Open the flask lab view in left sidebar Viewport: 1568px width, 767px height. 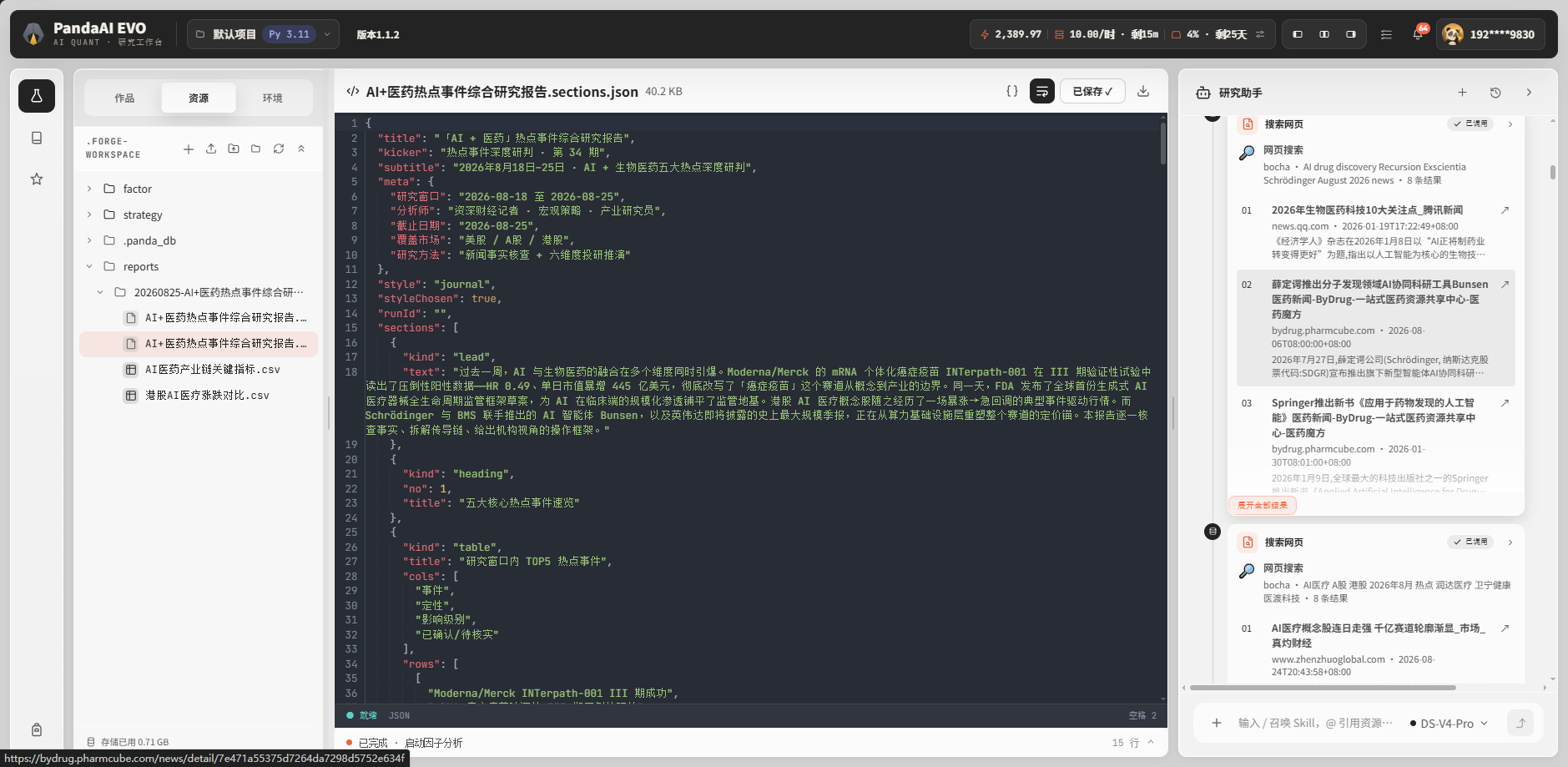(37, 96)
